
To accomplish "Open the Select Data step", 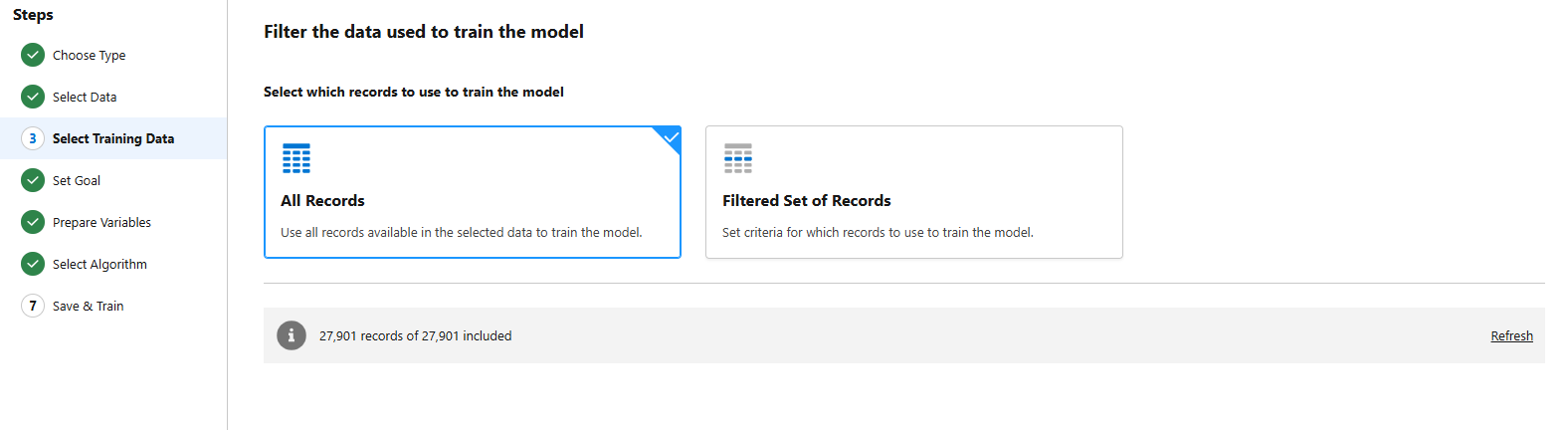I will [x=85, y=98].
